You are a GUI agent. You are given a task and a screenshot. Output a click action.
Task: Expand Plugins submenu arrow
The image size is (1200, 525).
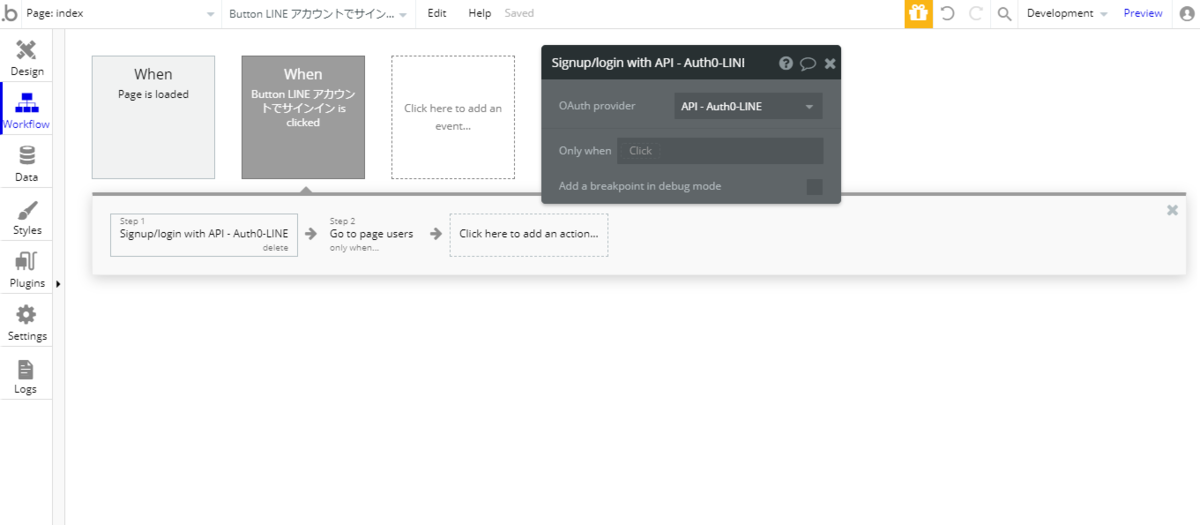click(x=57, y=284)
